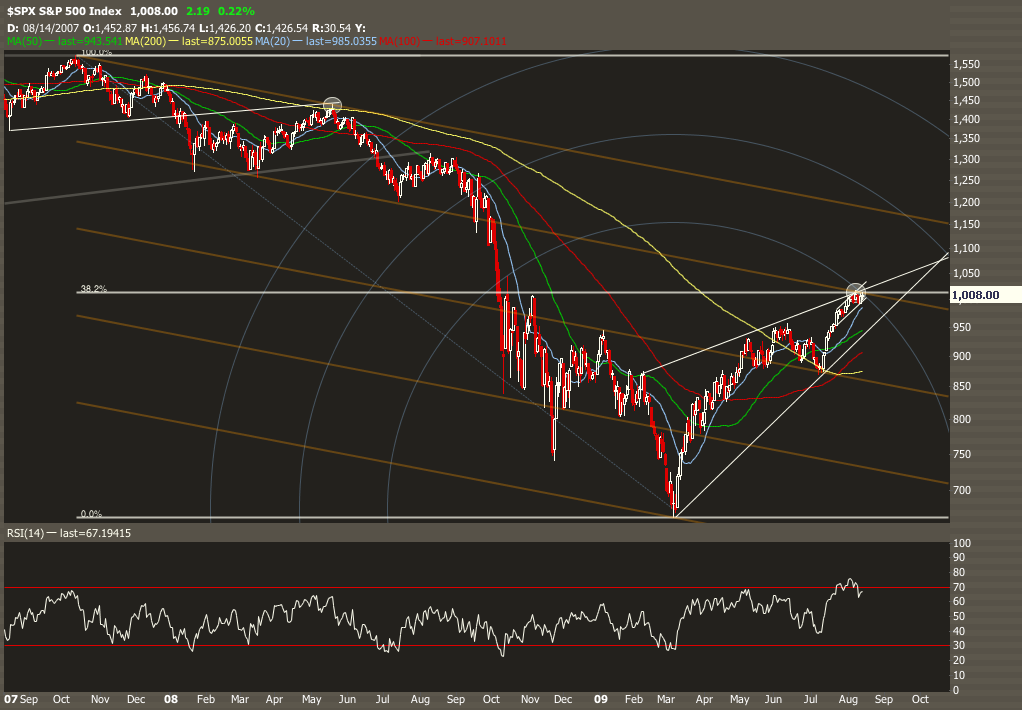1022x710 pixels.
Task: Click the 30 oversold level on RSI axis
Action: [959, 646]
